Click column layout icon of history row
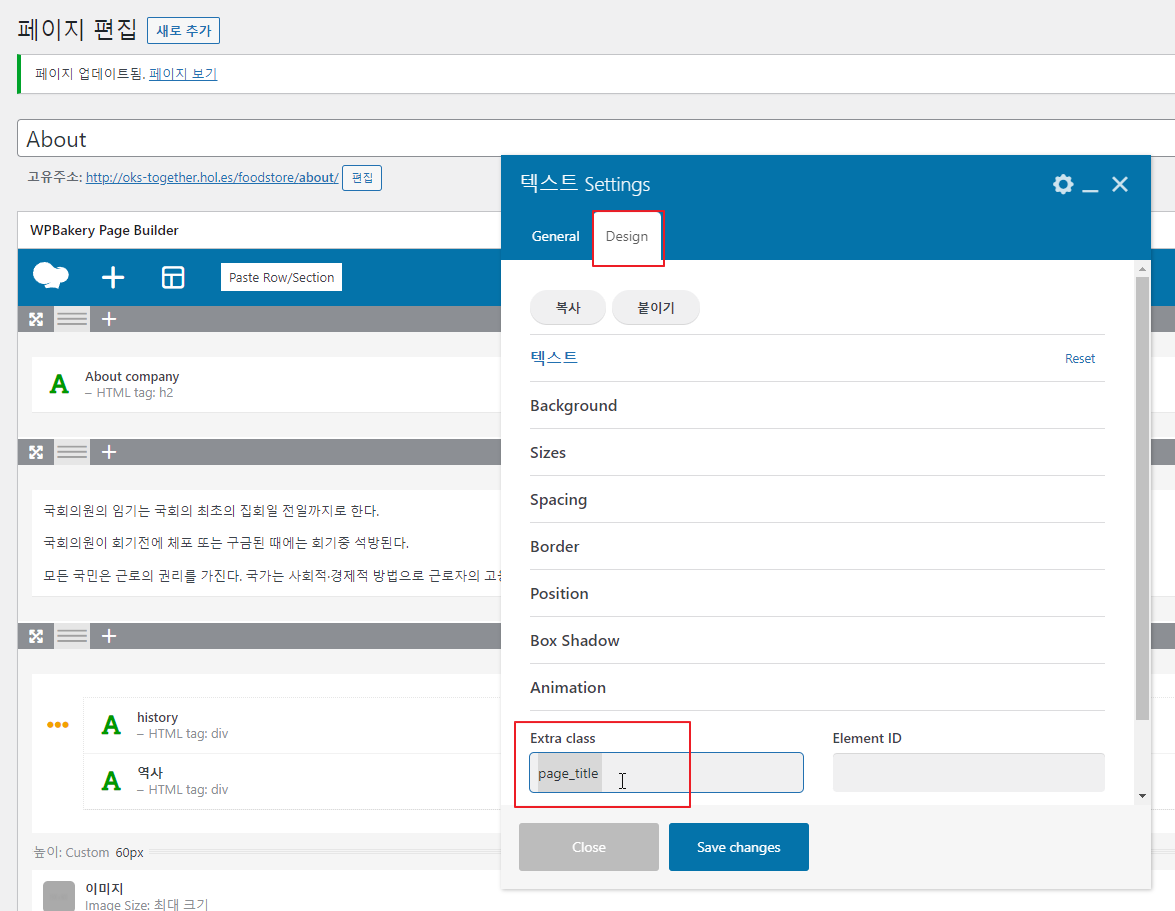 coord(72,636)
